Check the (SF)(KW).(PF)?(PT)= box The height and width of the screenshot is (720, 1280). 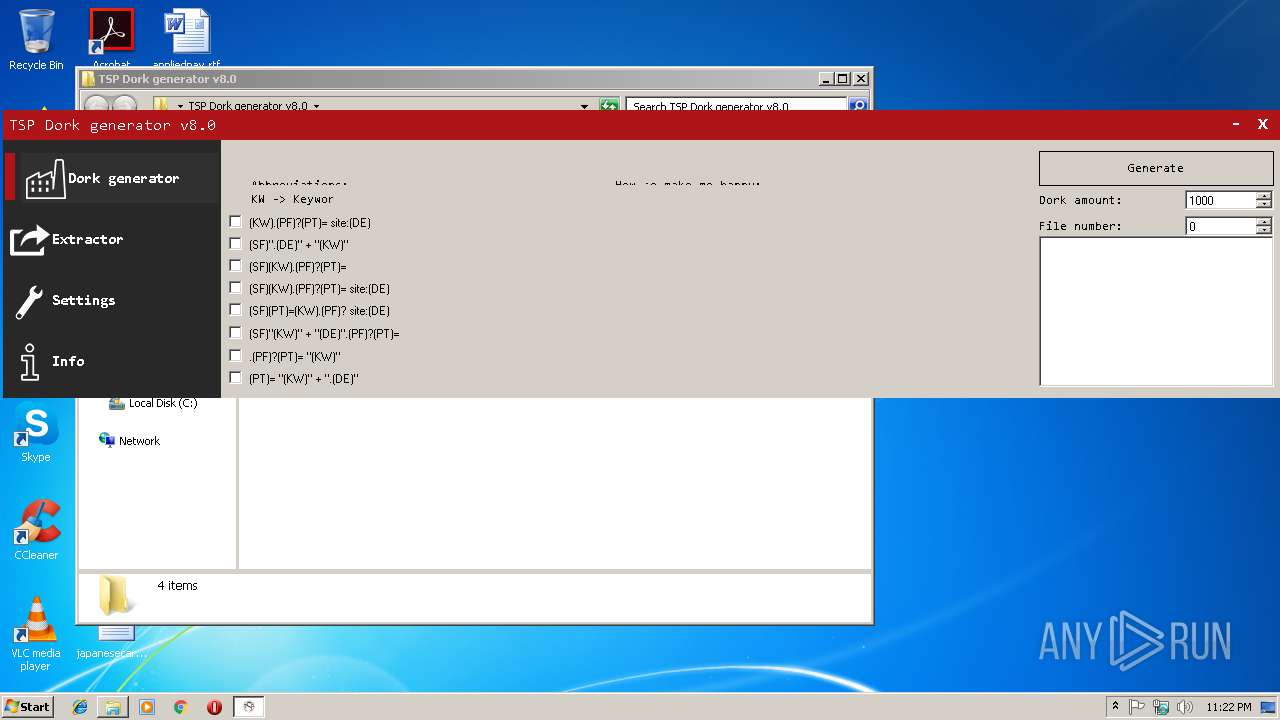(x=235, y=266)
